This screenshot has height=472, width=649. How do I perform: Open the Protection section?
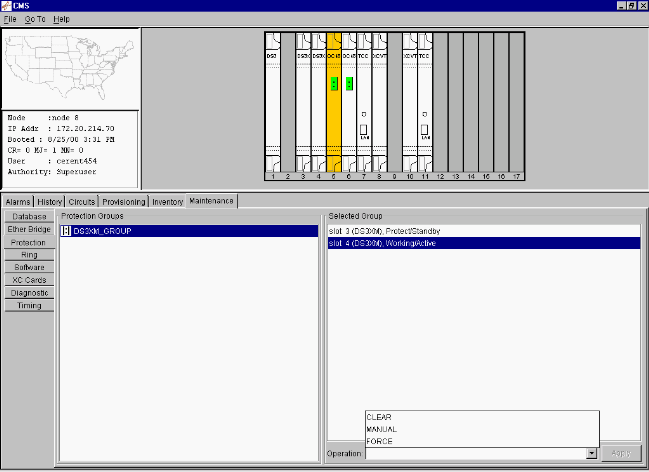coord(29,242)
